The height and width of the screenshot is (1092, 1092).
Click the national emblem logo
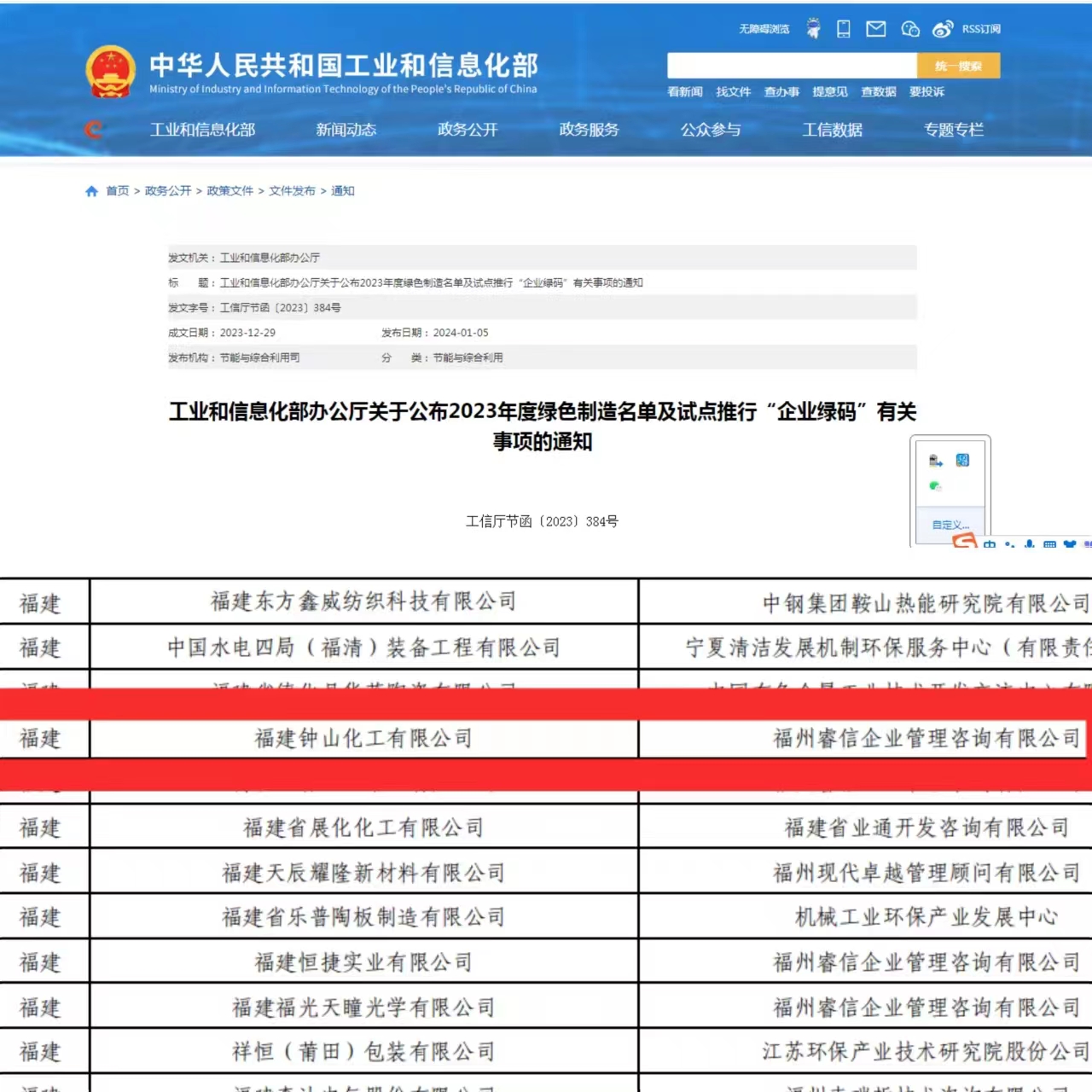[111, 72]
